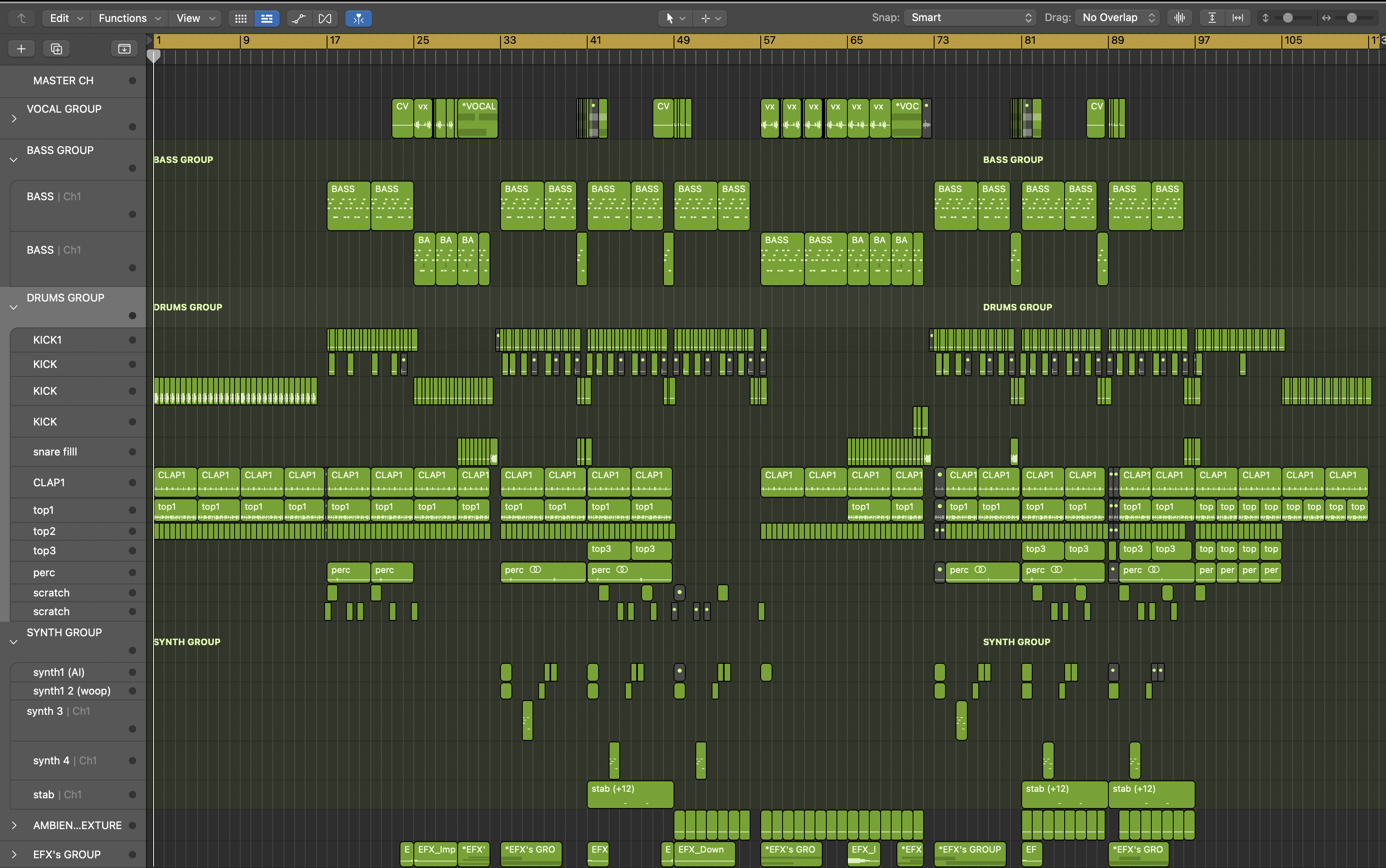
Task: Select the first top1 region at bar 1
Action: click(175, 510)
